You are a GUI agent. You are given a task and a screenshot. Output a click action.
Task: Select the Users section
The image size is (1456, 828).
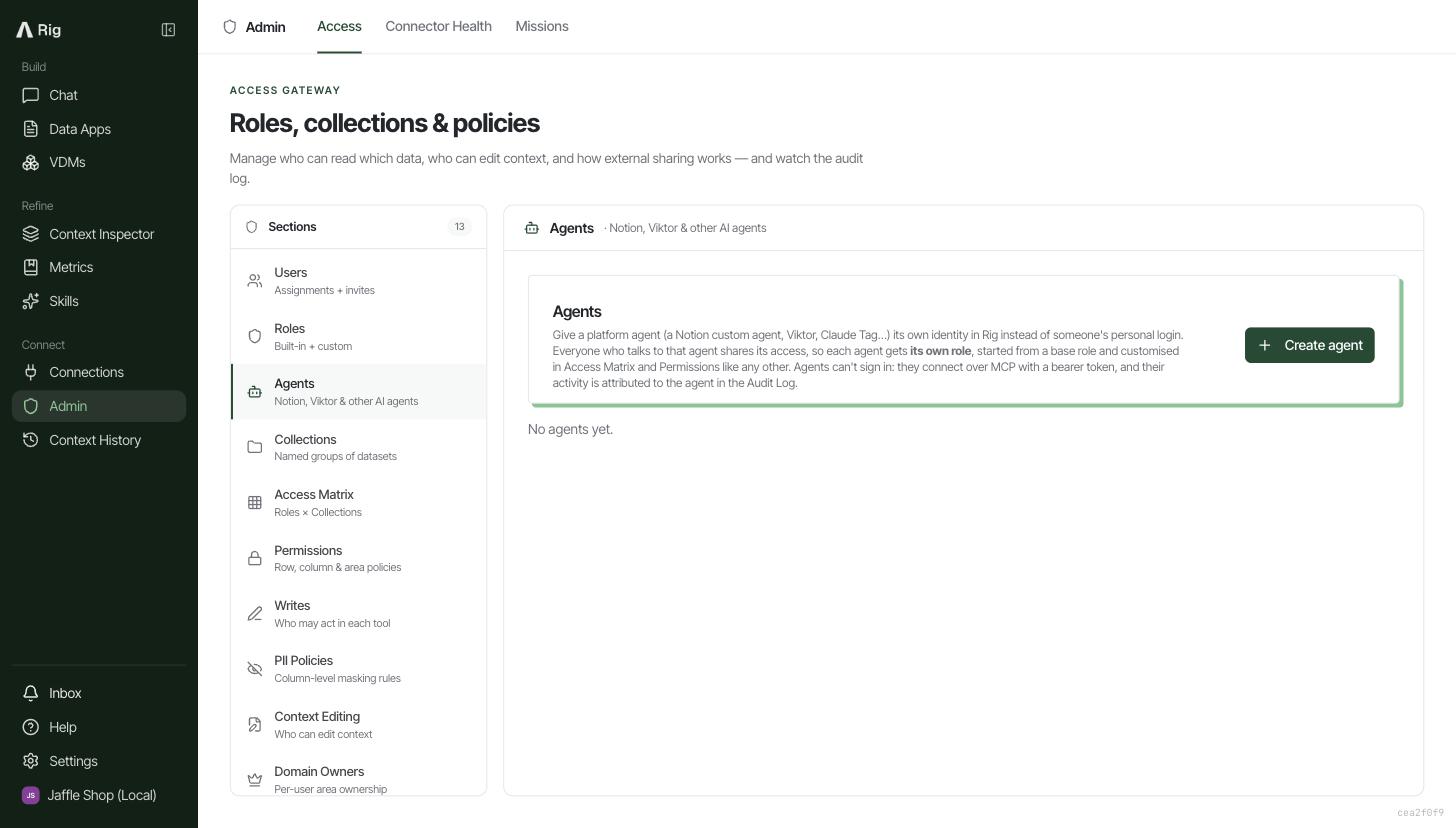pos(358,281)
